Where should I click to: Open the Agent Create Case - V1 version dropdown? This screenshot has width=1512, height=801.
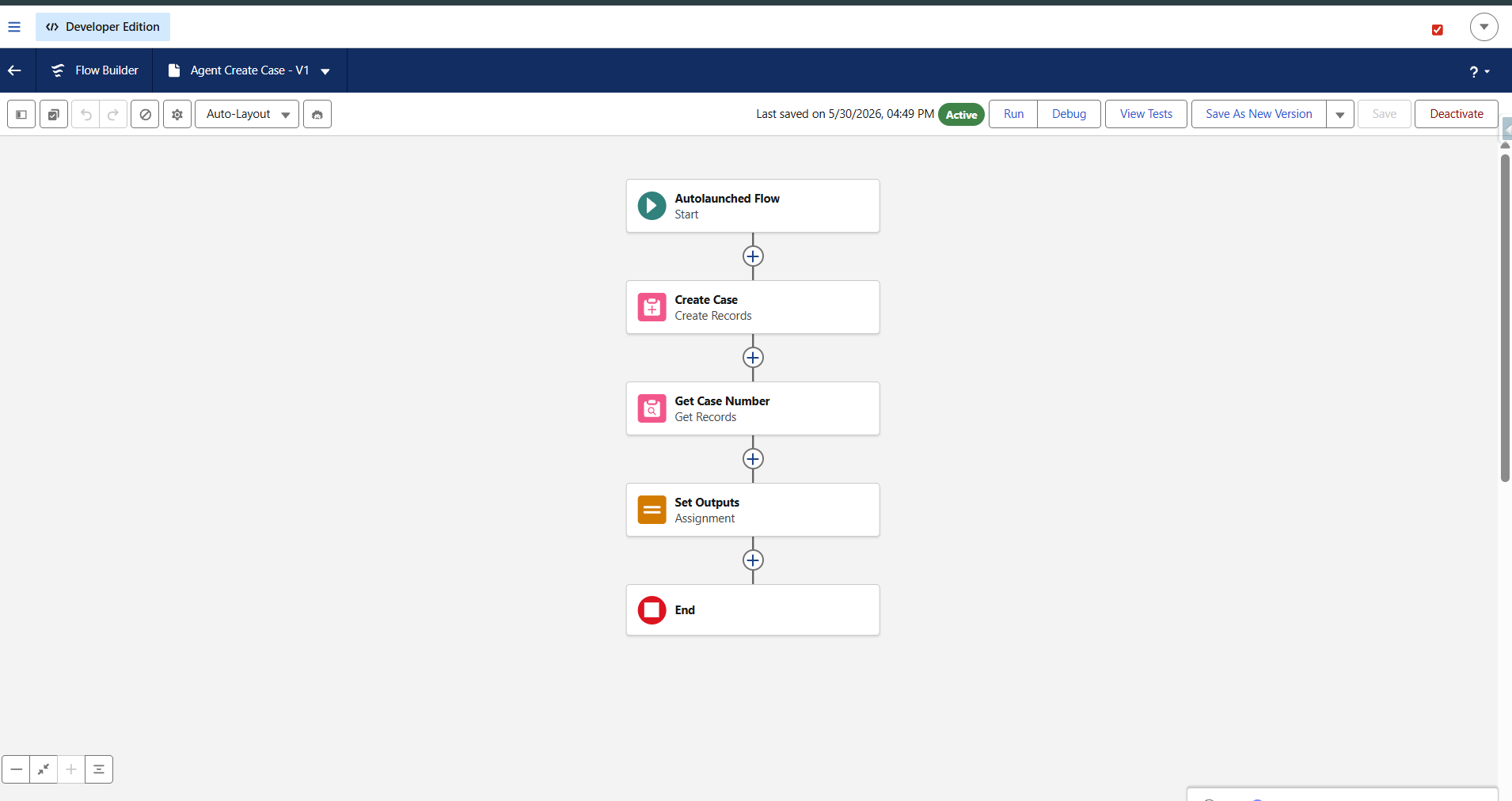click(325, 71)
